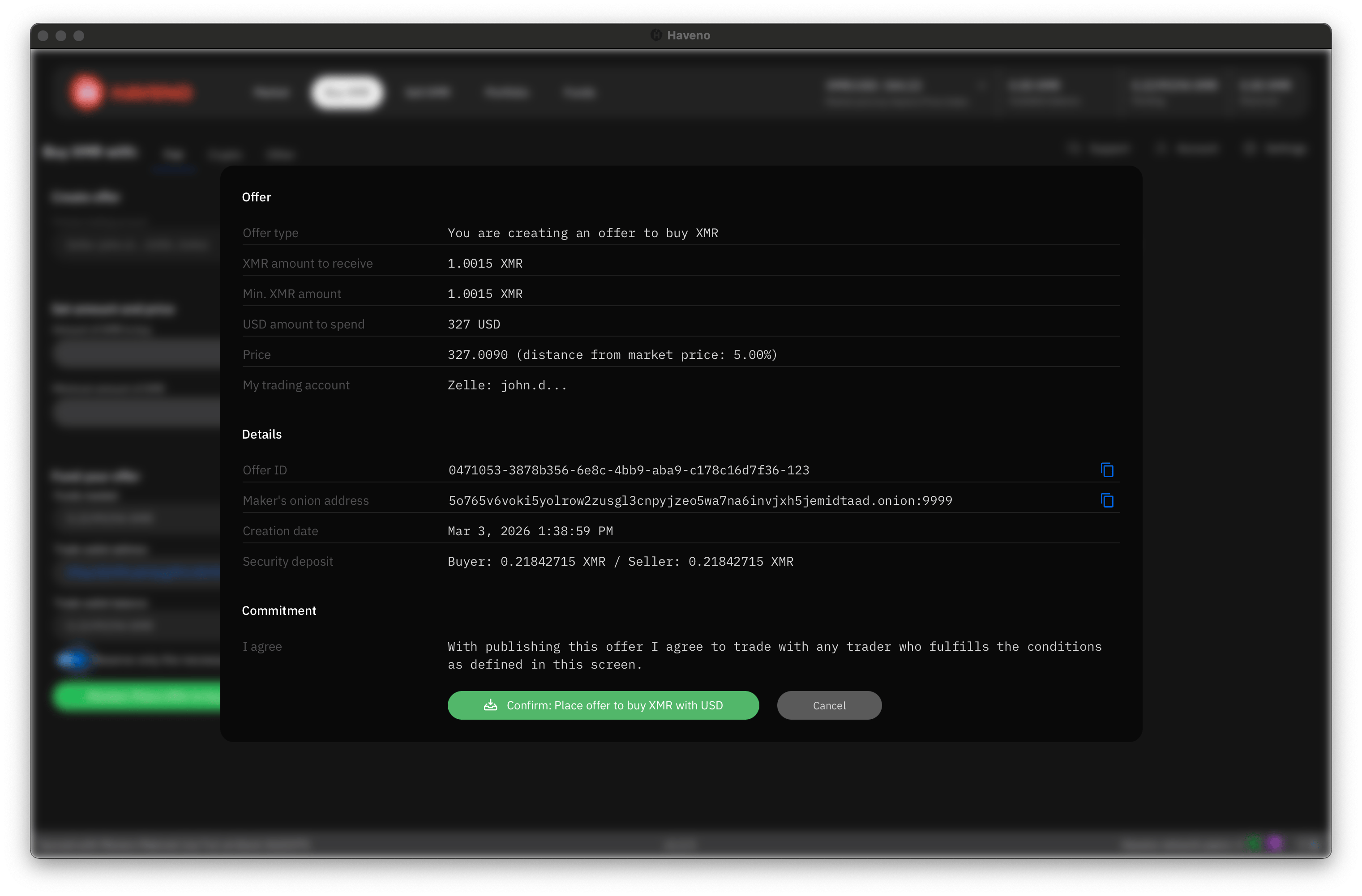Screen dimensions: 1362x896
Task: Toggle the blue funding switch in the left sidebar
Action: (x=73, y=659)
